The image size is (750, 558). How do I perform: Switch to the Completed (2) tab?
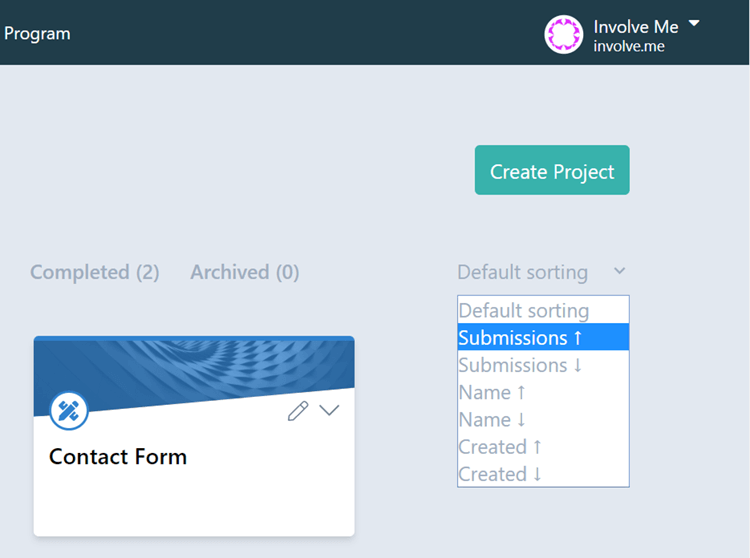pos(95,272)
